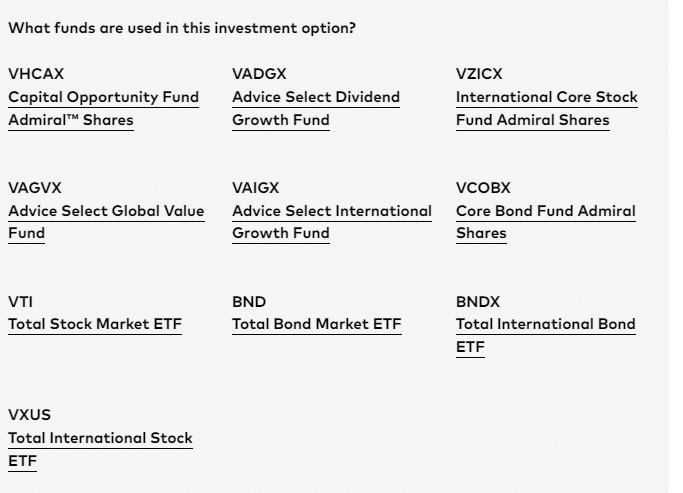Click the 'What funds are used' heading
683x493 pixels.
[182, 28]
